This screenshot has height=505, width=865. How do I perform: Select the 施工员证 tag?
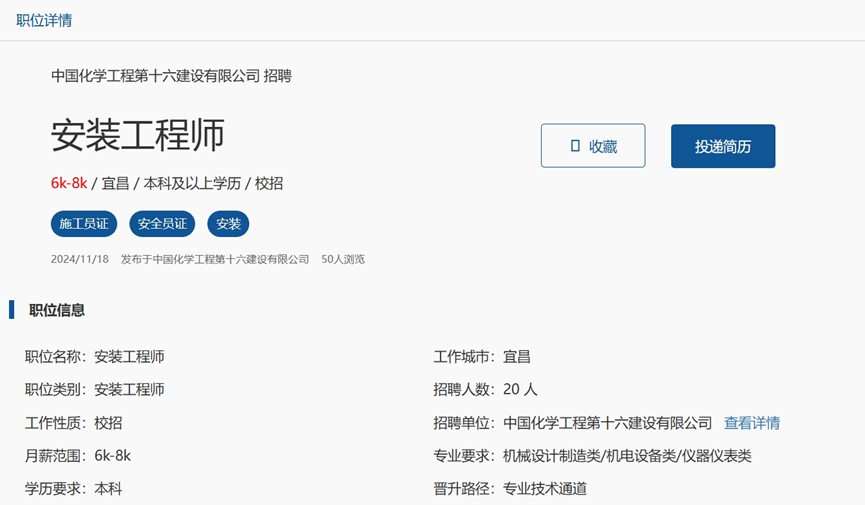click(84, 224)
